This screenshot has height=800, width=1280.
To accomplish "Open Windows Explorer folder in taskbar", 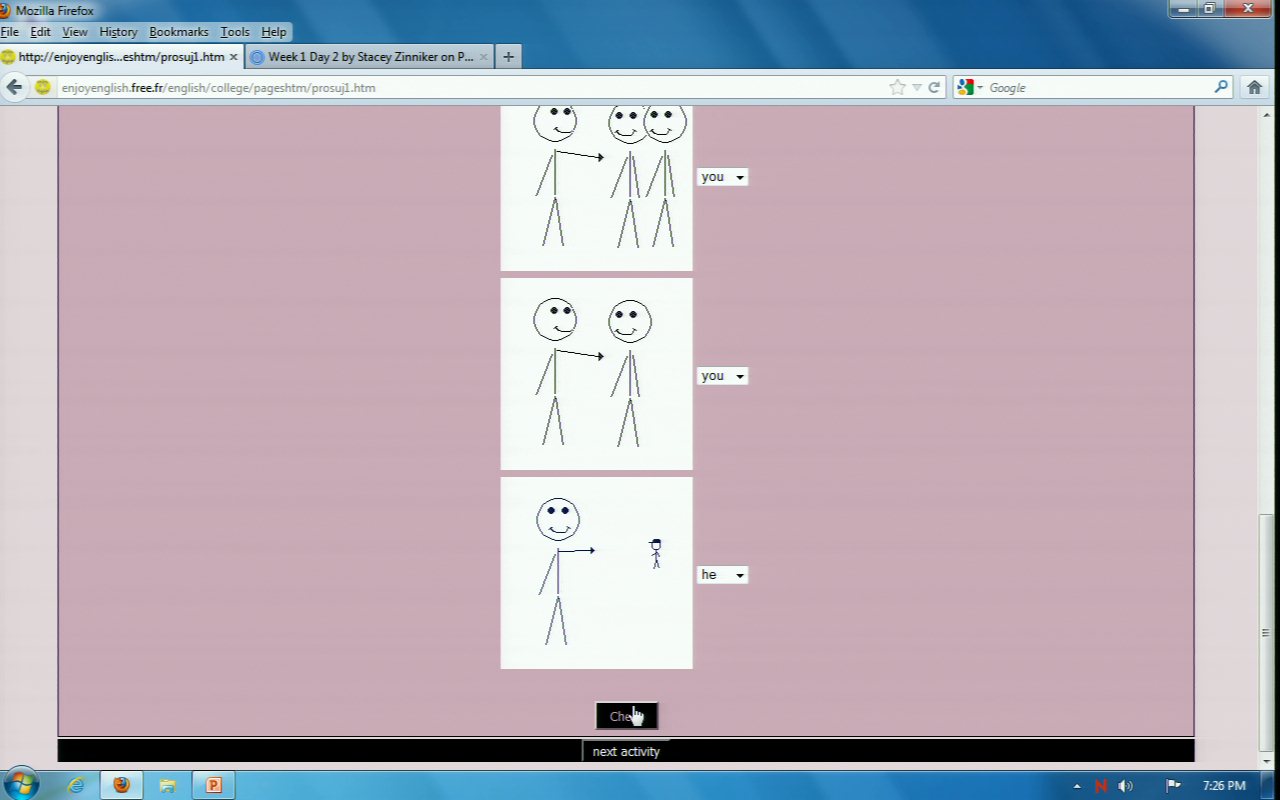I will [167, 785].
